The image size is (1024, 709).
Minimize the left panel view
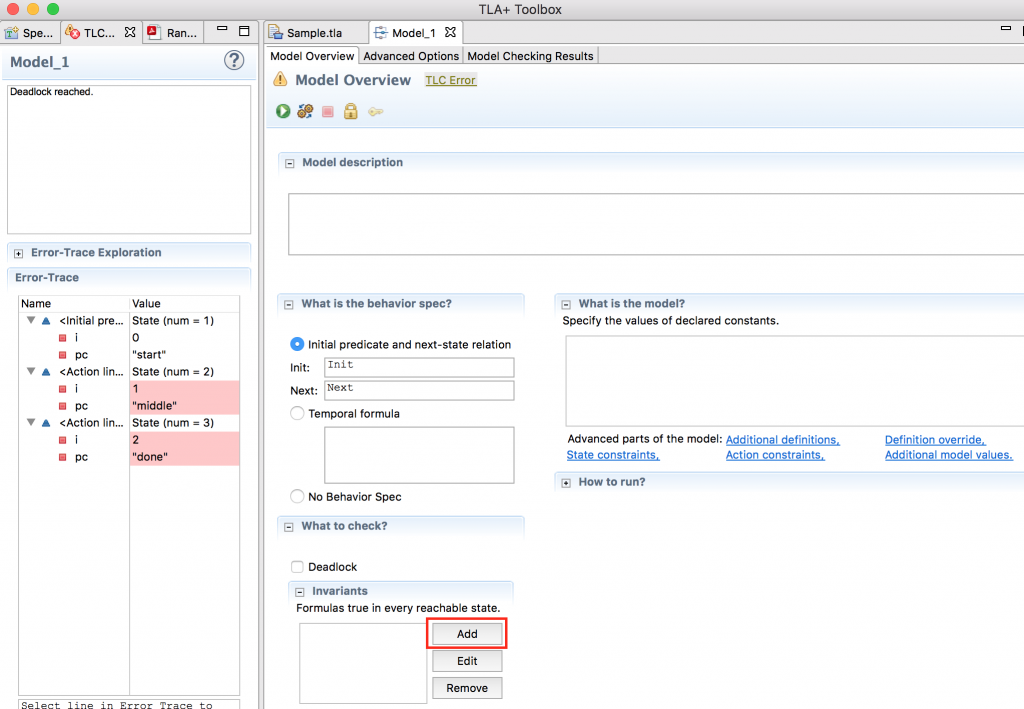coord(222,29)
